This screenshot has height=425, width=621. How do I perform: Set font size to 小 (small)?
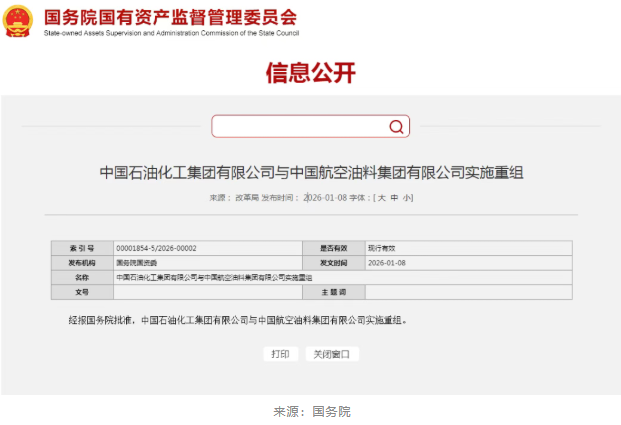coord(407,198)
